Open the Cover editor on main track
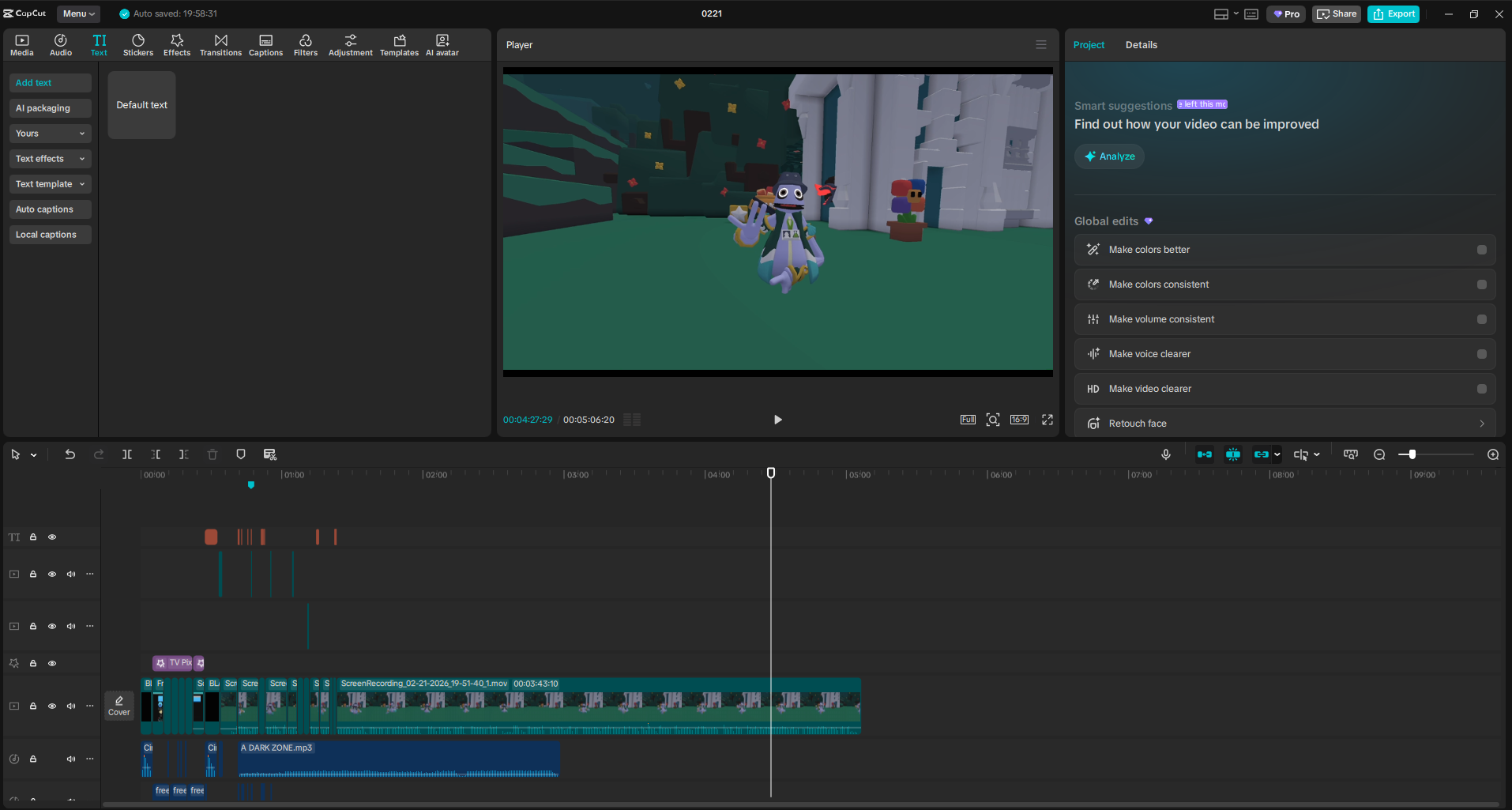The image size is (1512, 810). [119, 706]
